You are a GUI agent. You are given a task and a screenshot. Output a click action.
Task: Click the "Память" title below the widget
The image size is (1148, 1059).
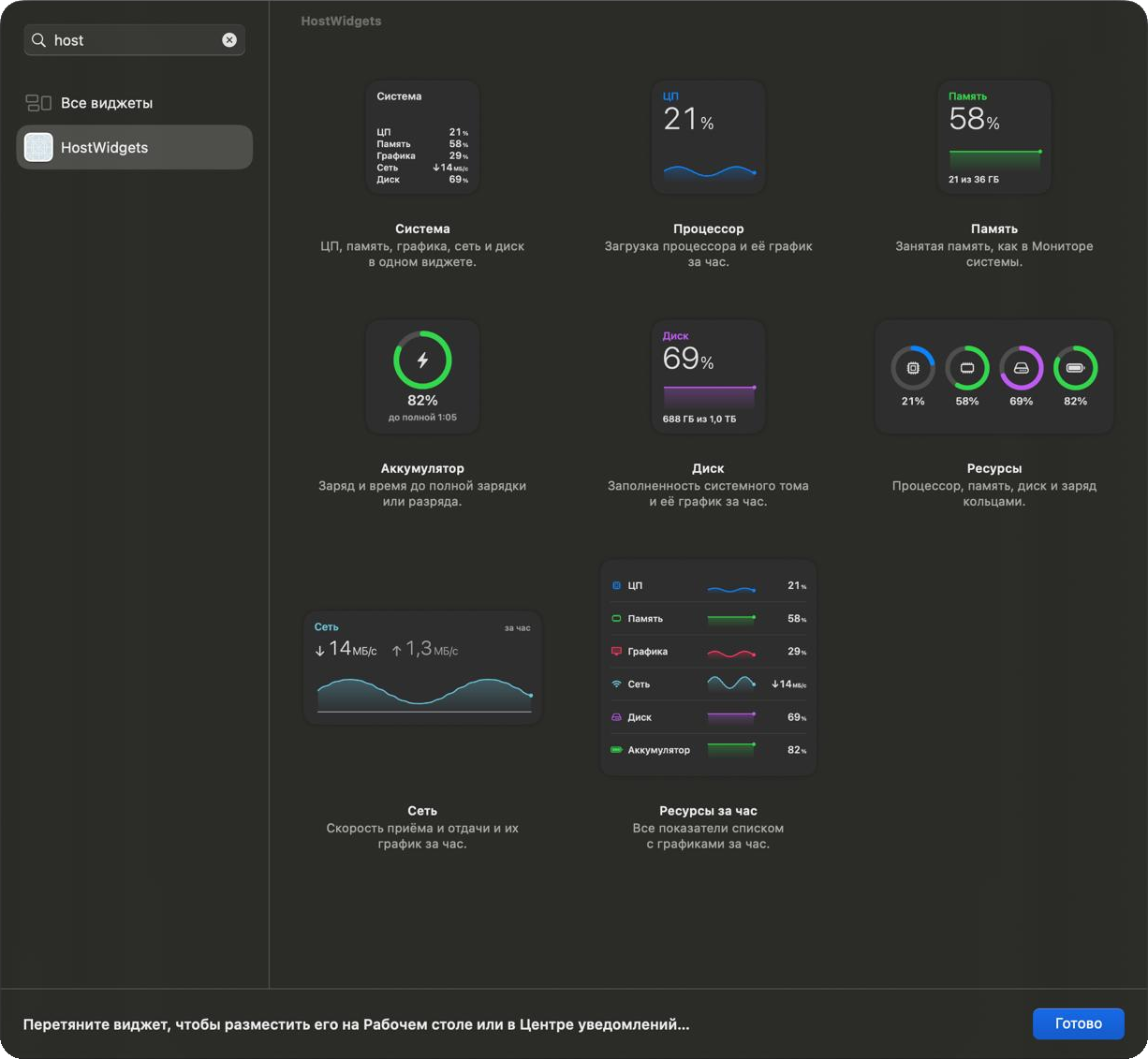pos(993,228)
